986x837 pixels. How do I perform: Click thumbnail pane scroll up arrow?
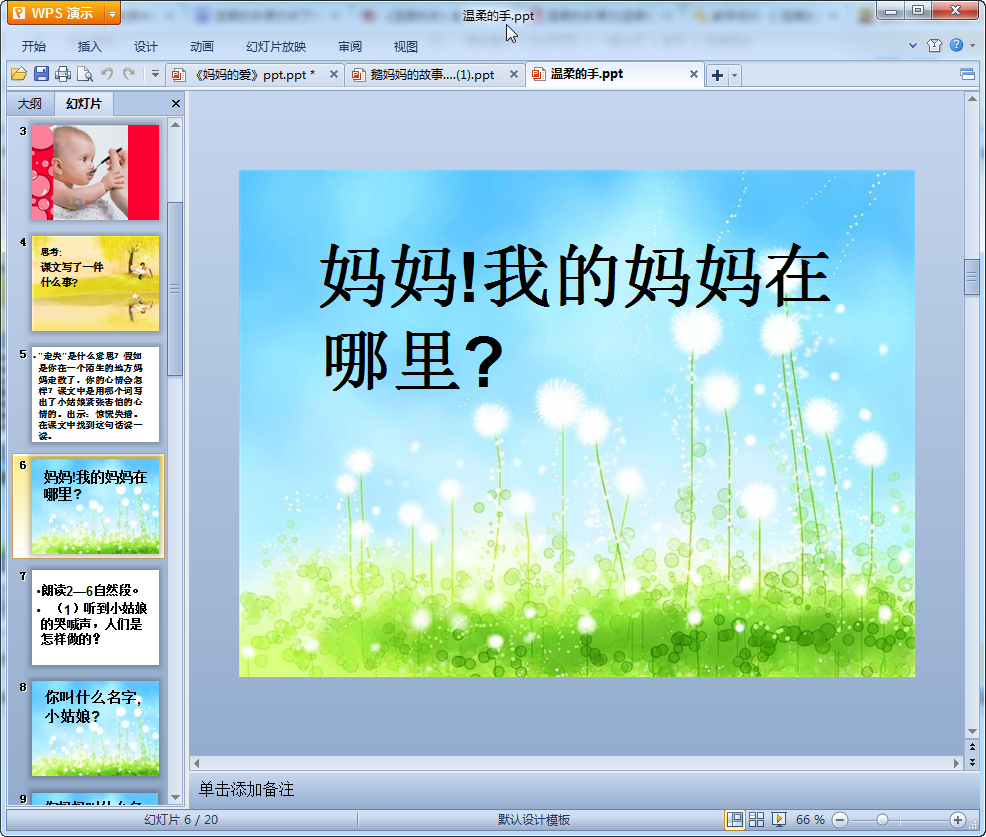point(175,125)
